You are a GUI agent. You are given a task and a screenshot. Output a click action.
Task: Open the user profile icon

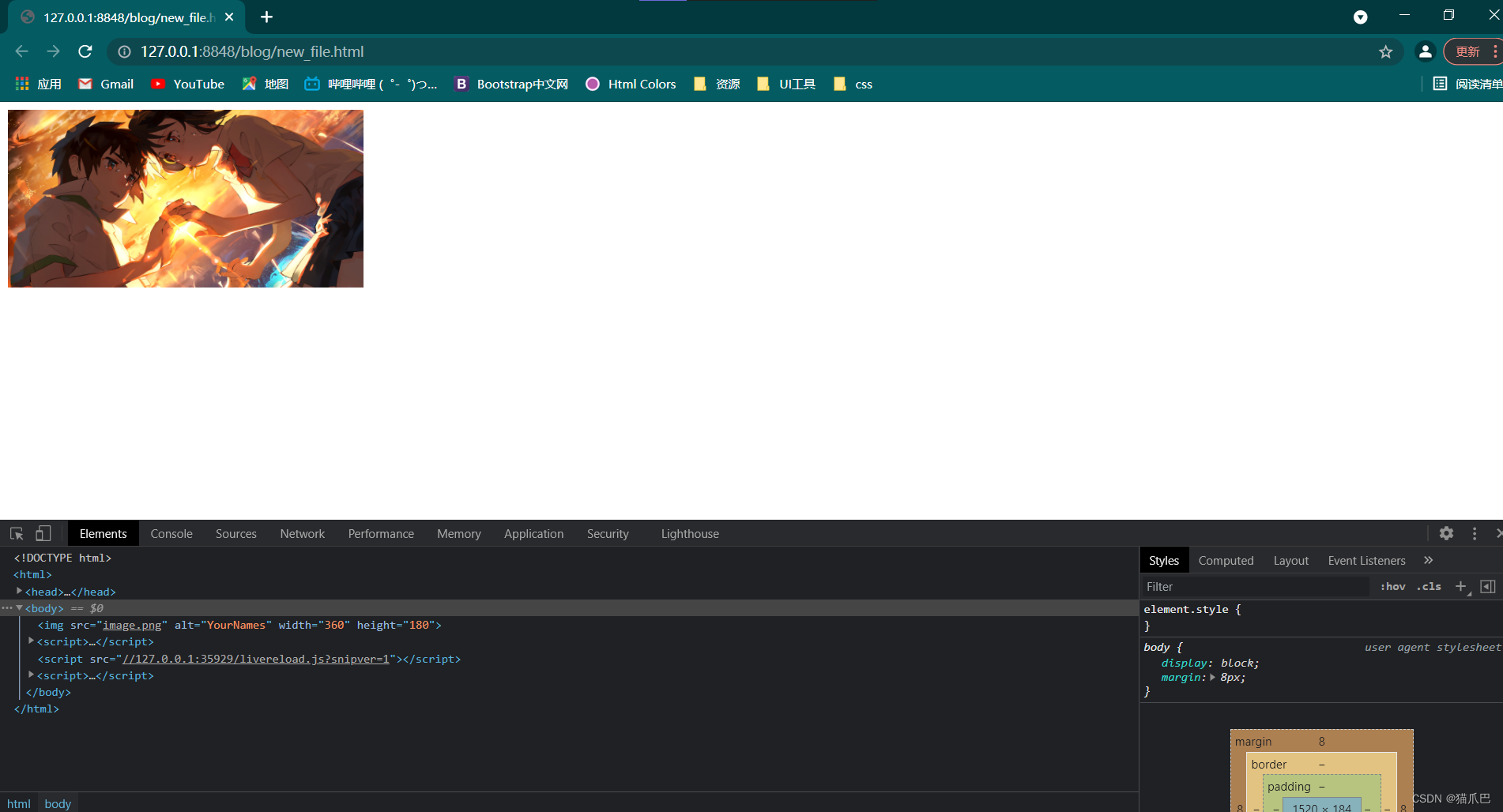click(x=1425, y=51)
